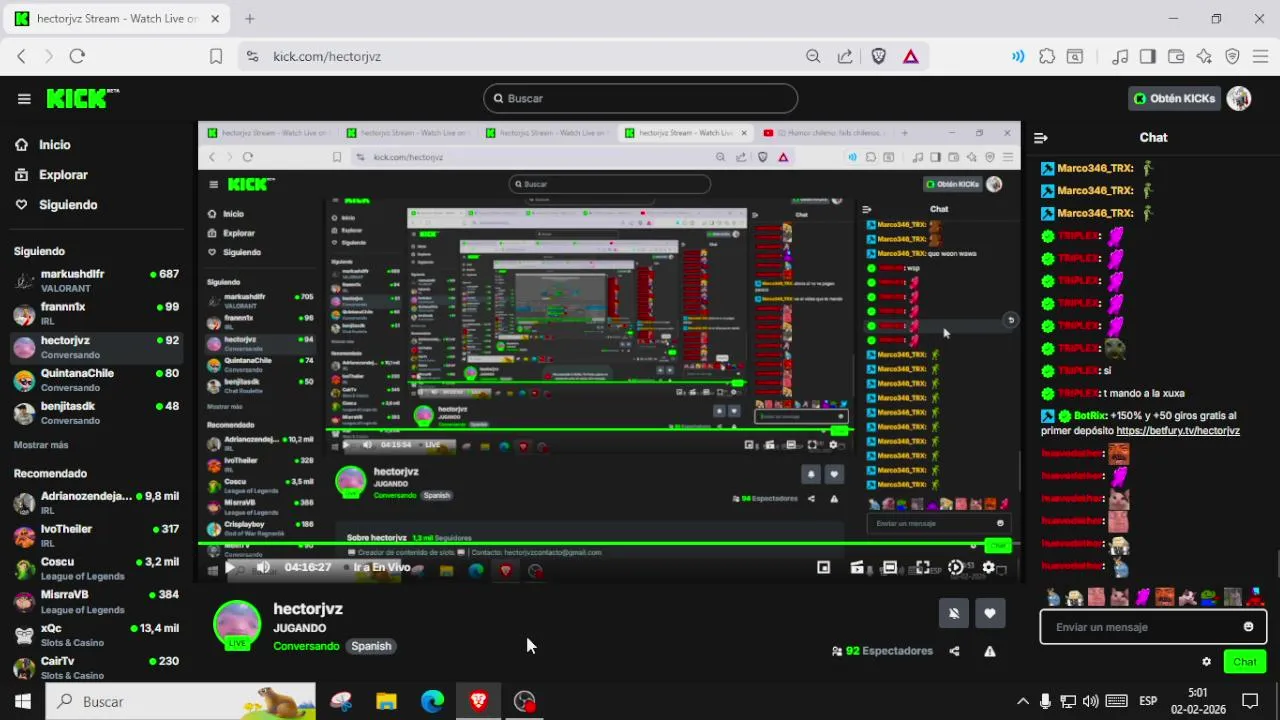
Task: Play the paused video stream
Action: (230, 567)
